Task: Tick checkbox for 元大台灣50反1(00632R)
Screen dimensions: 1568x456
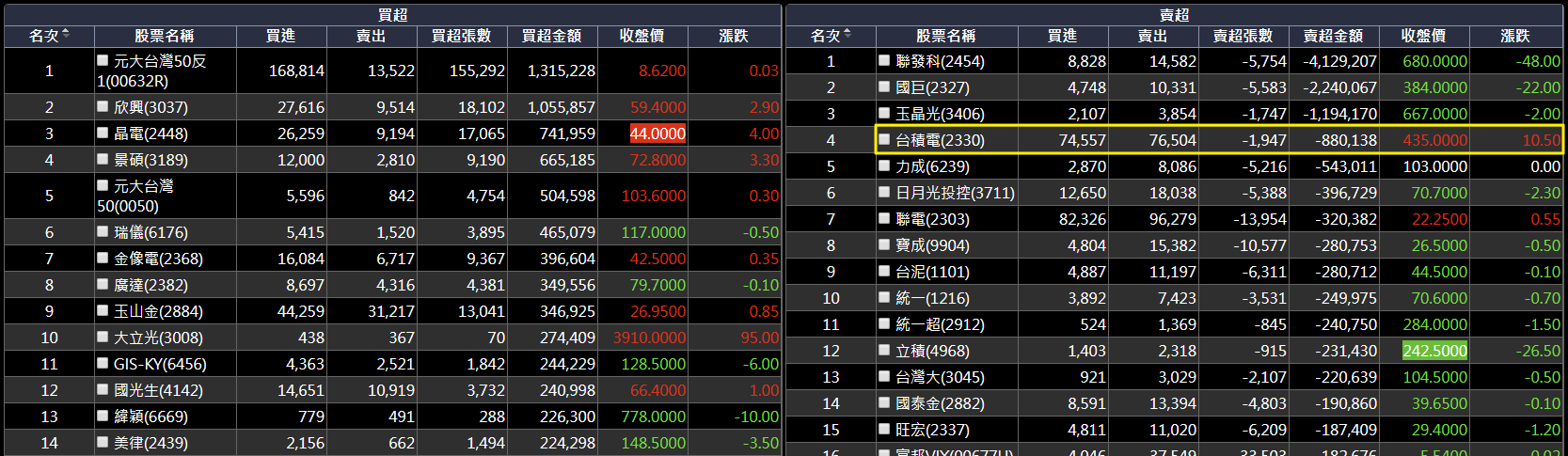Action: click(103, 60)
